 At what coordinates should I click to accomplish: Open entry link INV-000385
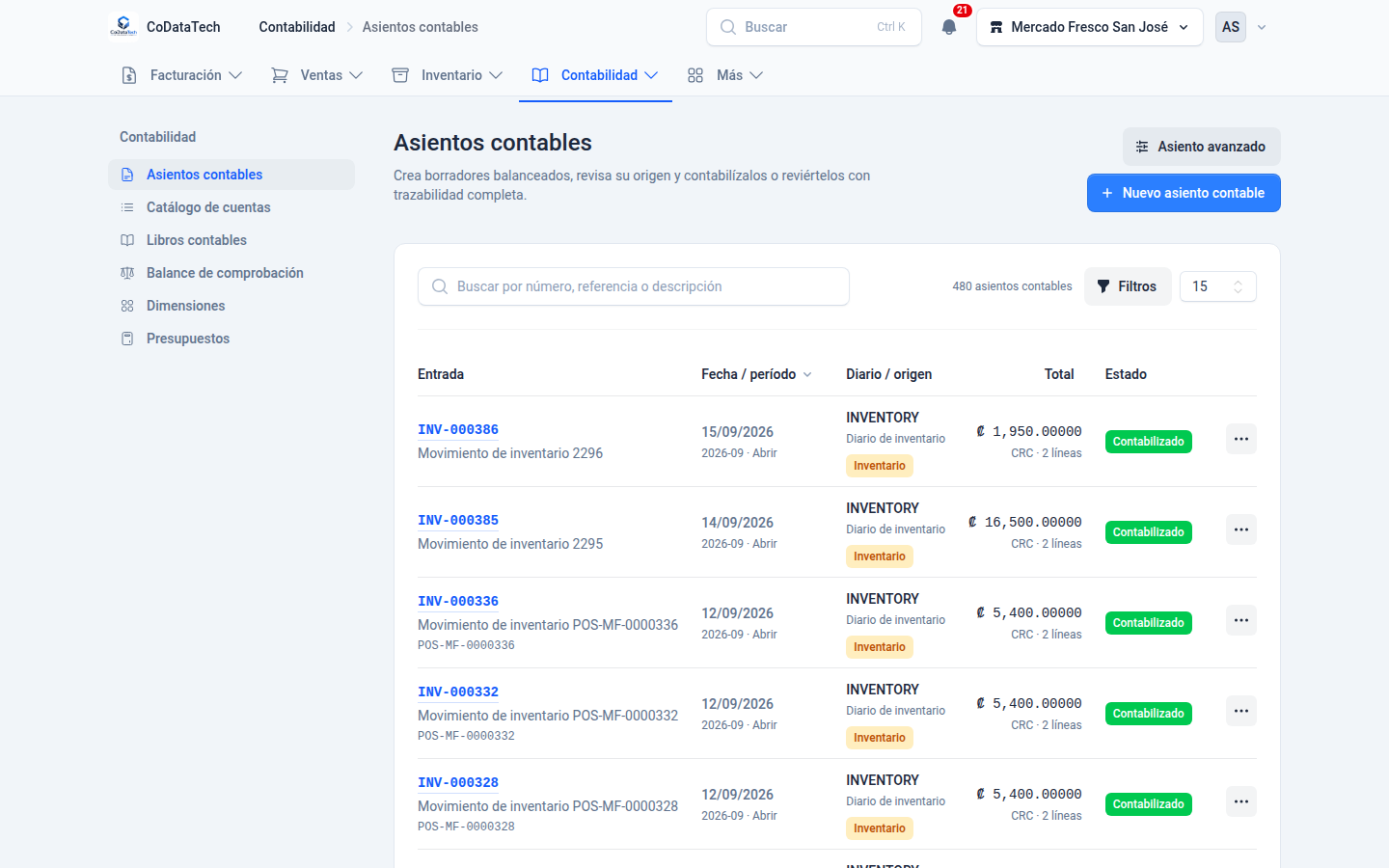(x=458, y=521)
